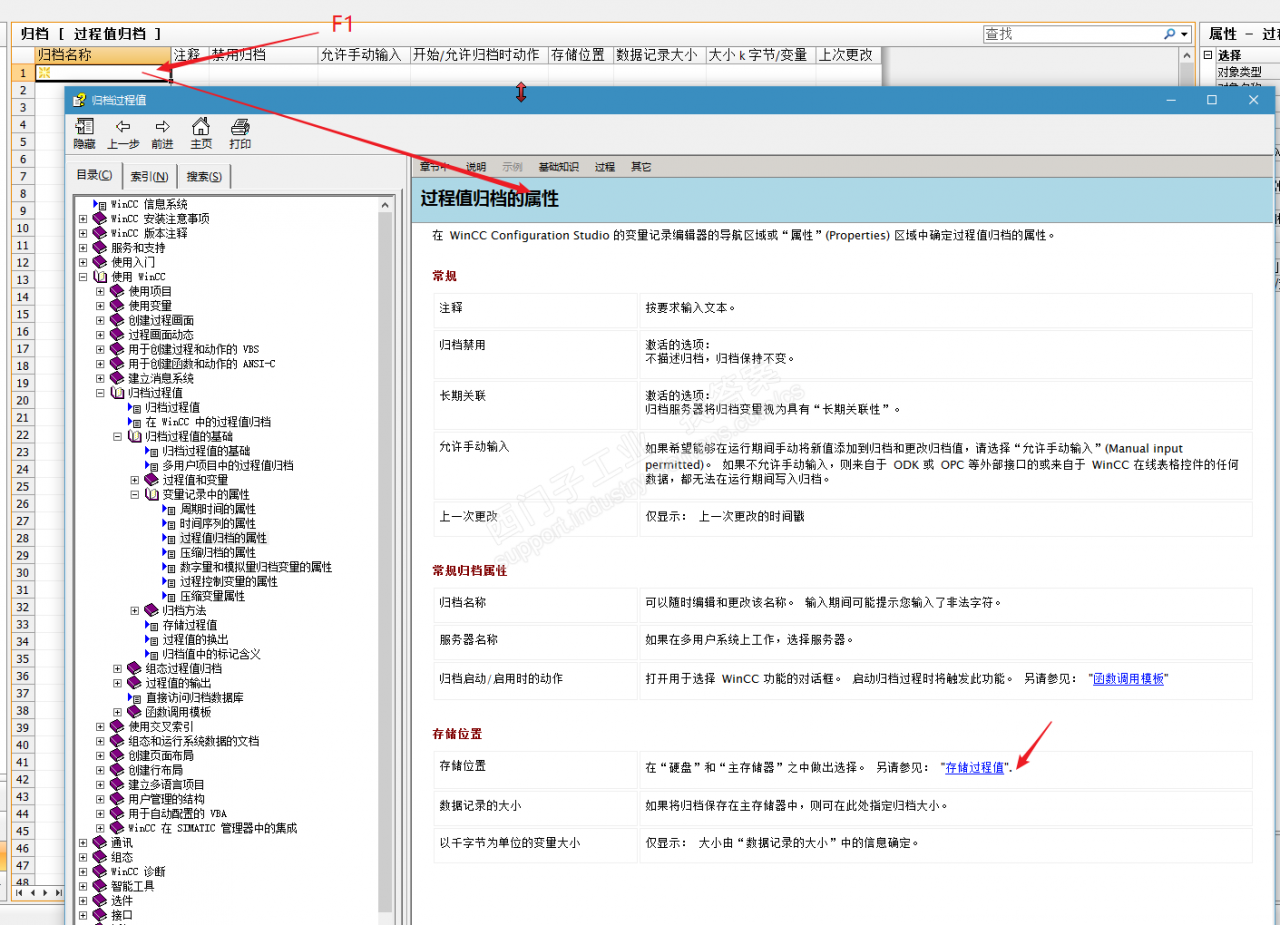Click the 隐藏 (Hide) toolbar icon
Viewport: 1280px width, 925px height.
84,127
